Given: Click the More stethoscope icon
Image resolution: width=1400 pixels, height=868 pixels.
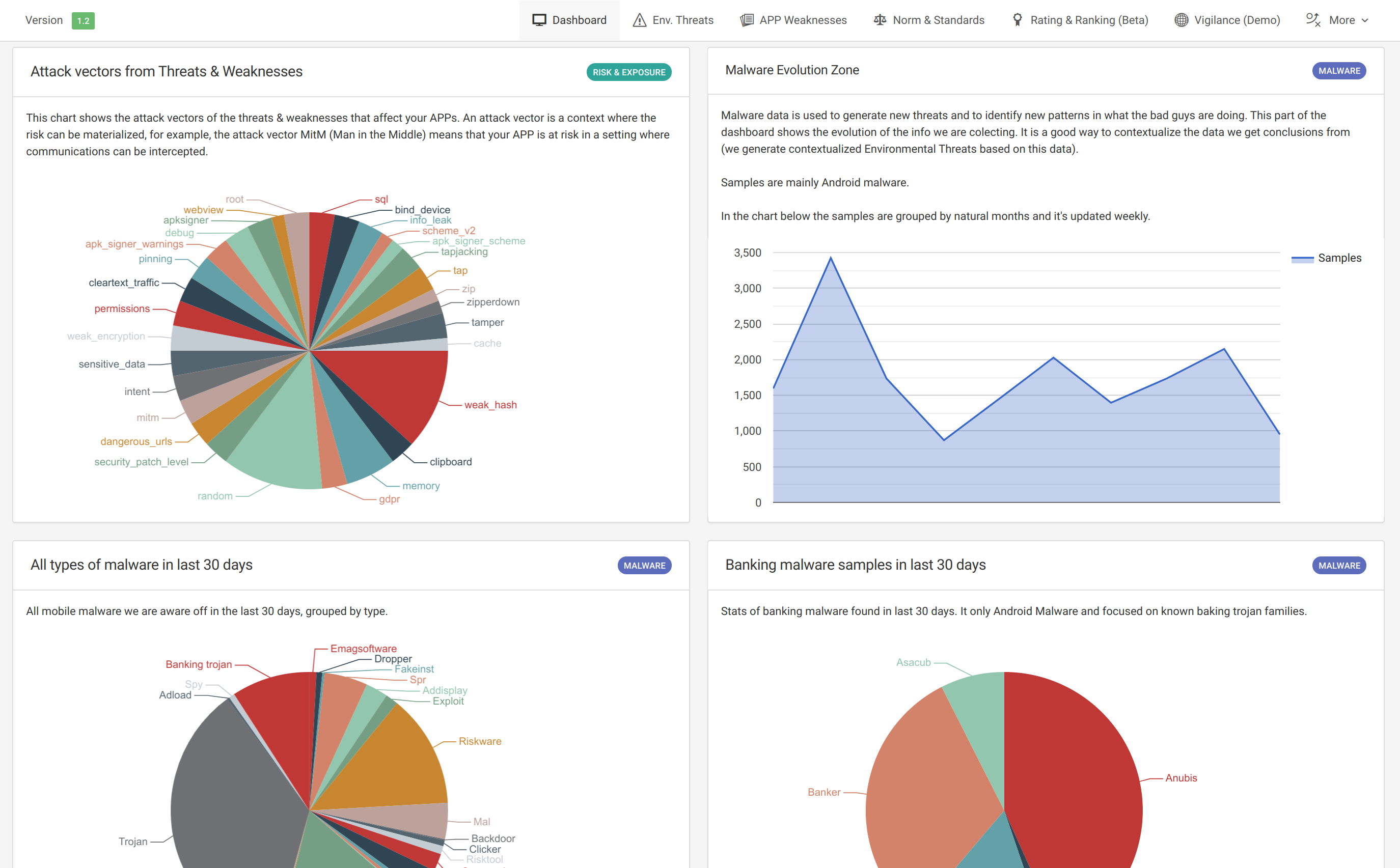Looking at the screenshot, I should (x=1313, y=20).
